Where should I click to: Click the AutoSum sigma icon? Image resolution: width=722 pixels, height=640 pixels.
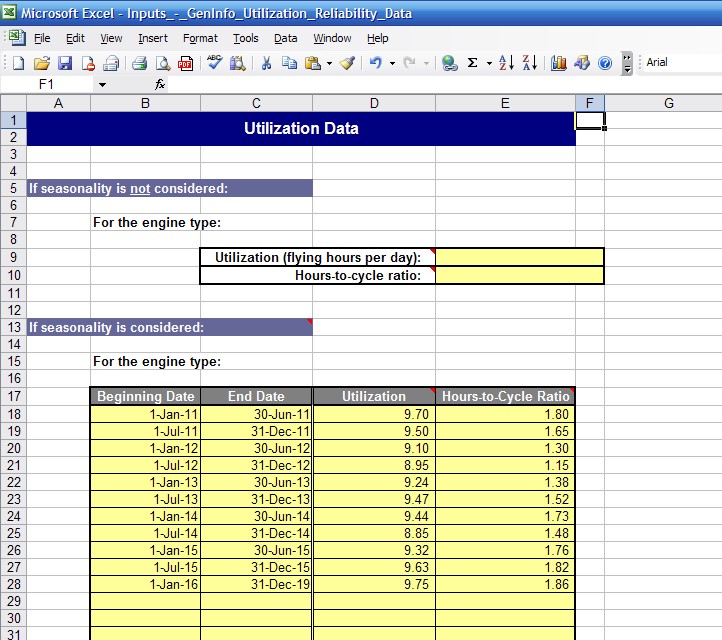472,63
